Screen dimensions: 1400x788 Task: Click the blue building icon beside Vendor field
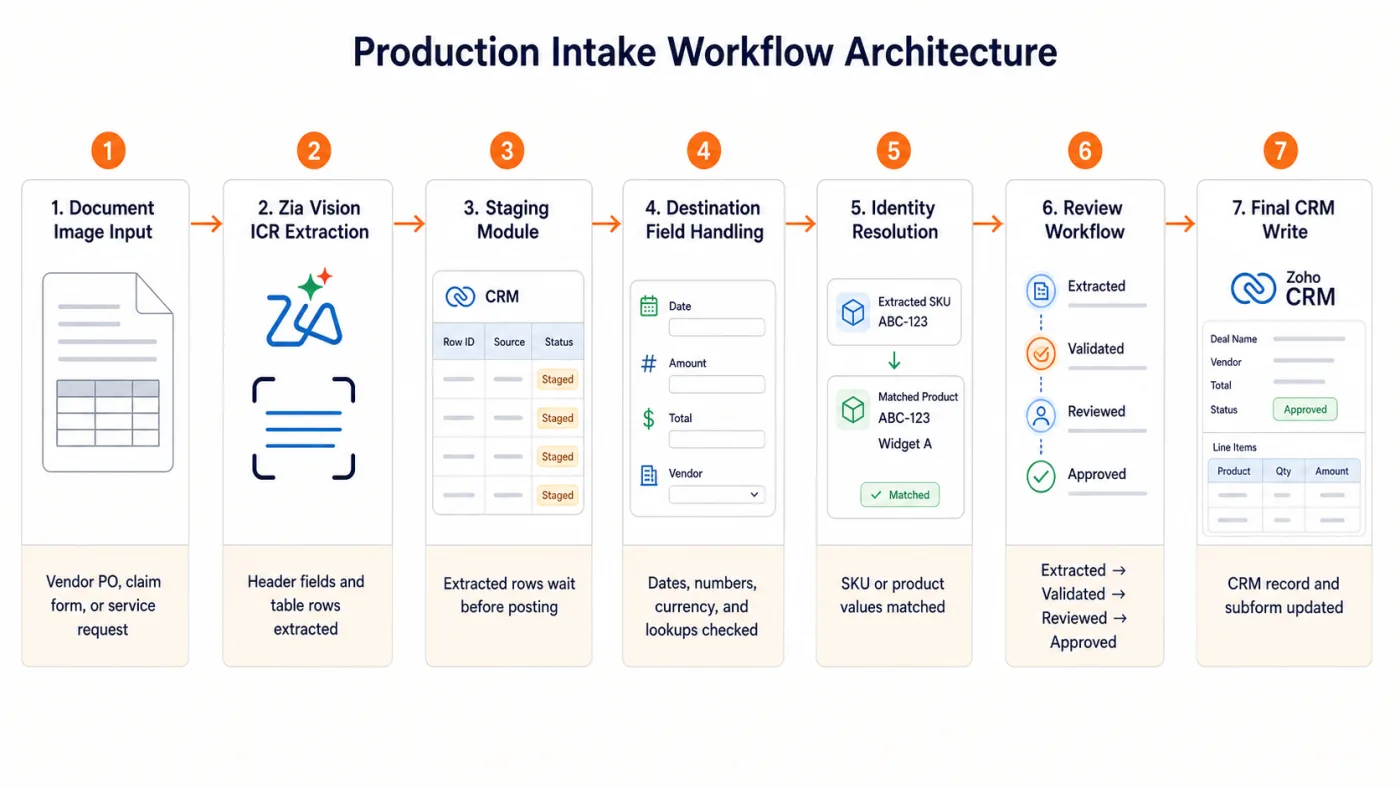648,474
